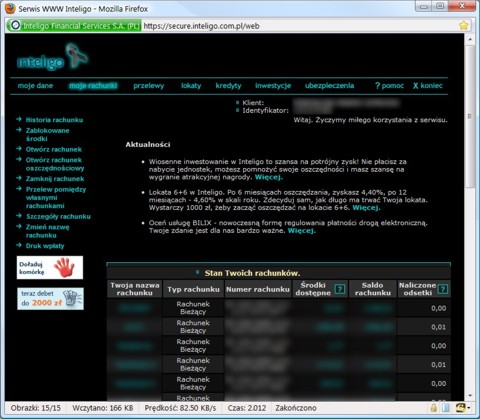Click Więcej link about Lokata 6+6
The height and width of the screenshot is (419, 480).
pos(366,208)
